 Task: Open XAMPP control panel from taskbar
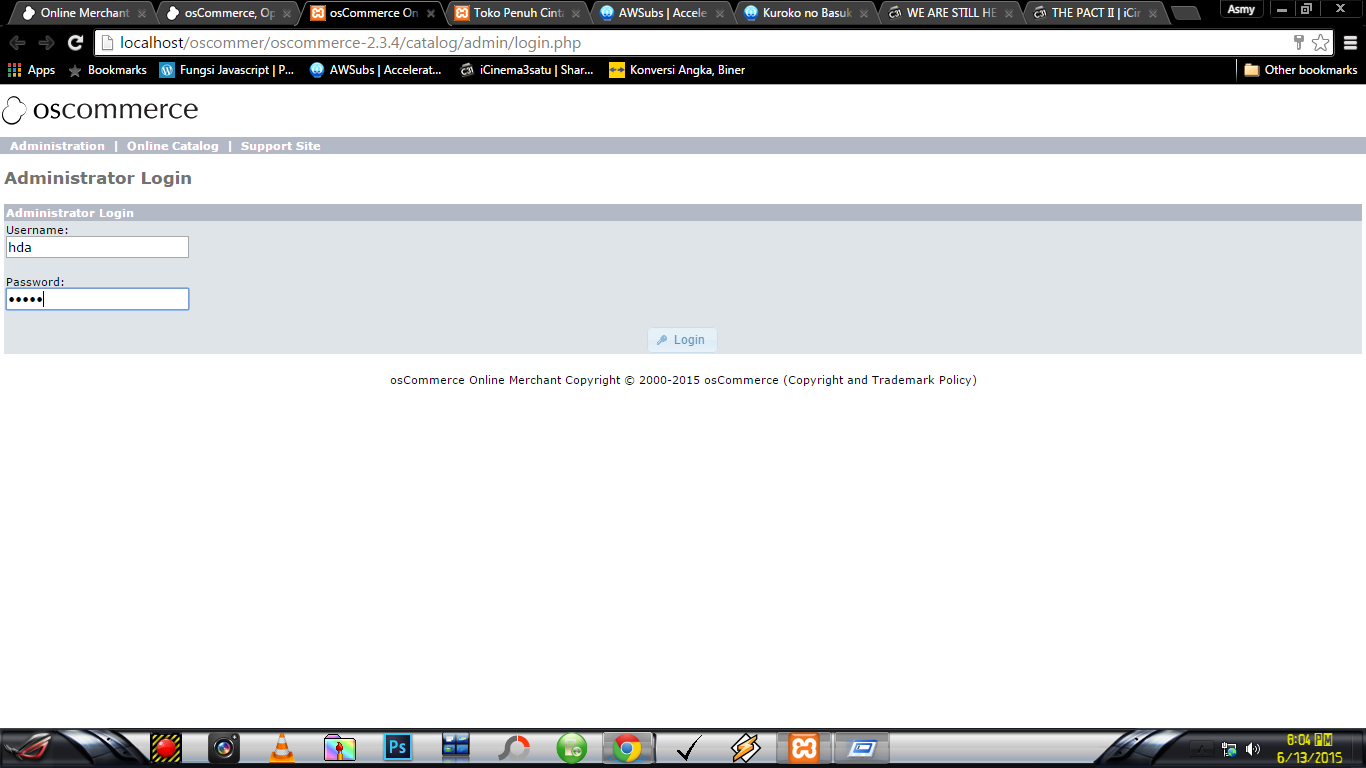(804, 748)
